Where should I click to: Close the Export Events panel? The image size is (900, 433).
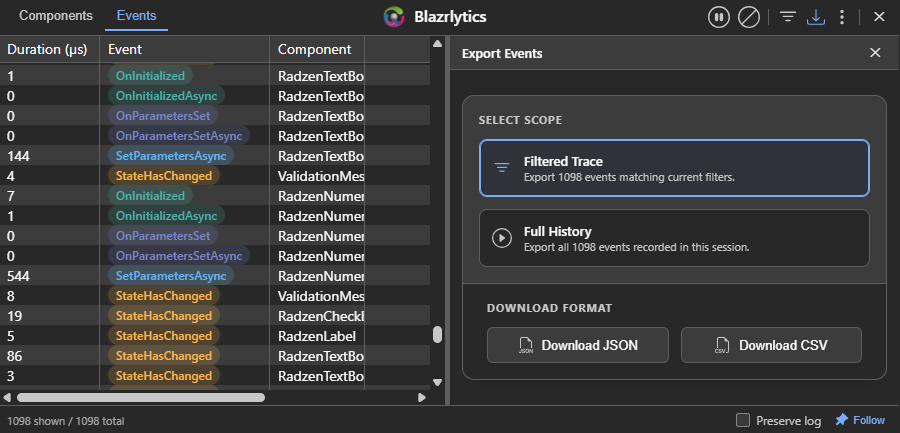coord(875,53)
